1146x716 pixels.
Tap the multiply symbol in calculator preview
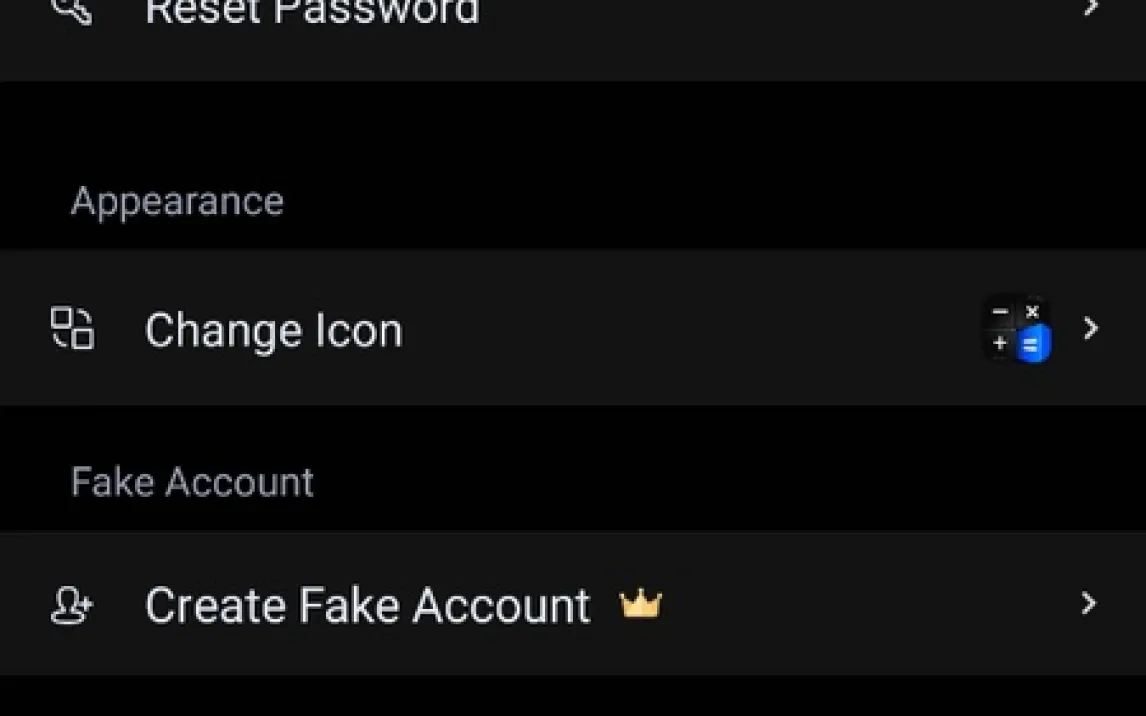[x=1032, y=312]
